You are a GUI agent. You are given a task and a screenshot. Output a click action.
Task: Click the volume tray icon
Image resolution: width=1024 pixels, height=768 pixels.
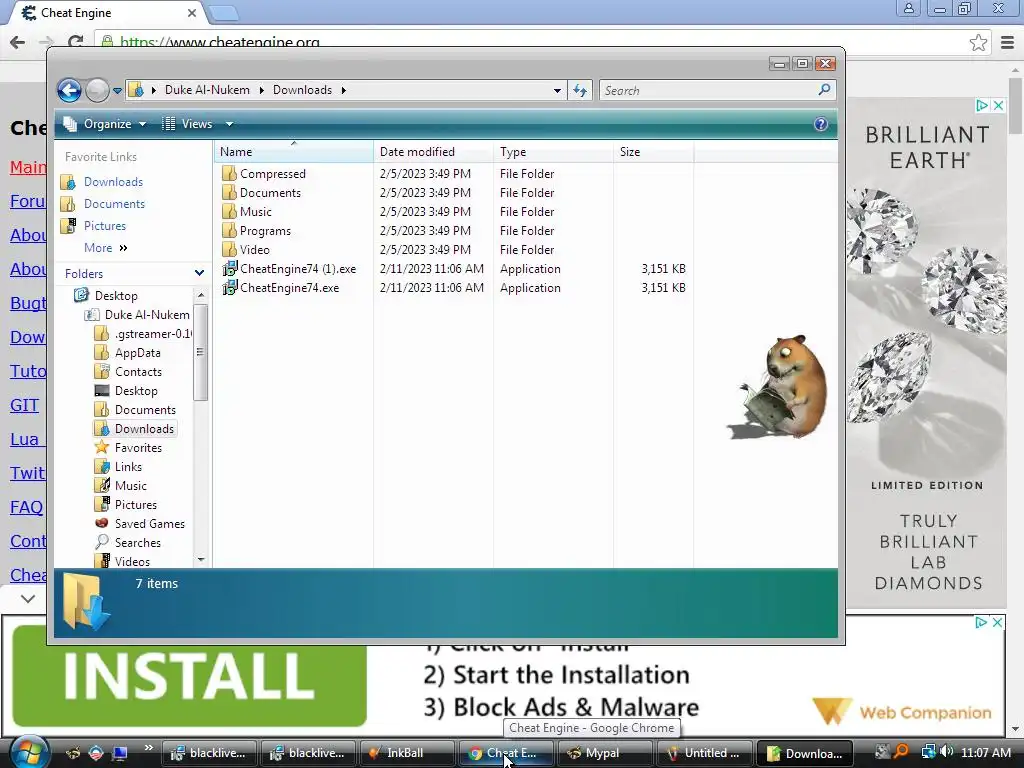(x=946, y=752)
